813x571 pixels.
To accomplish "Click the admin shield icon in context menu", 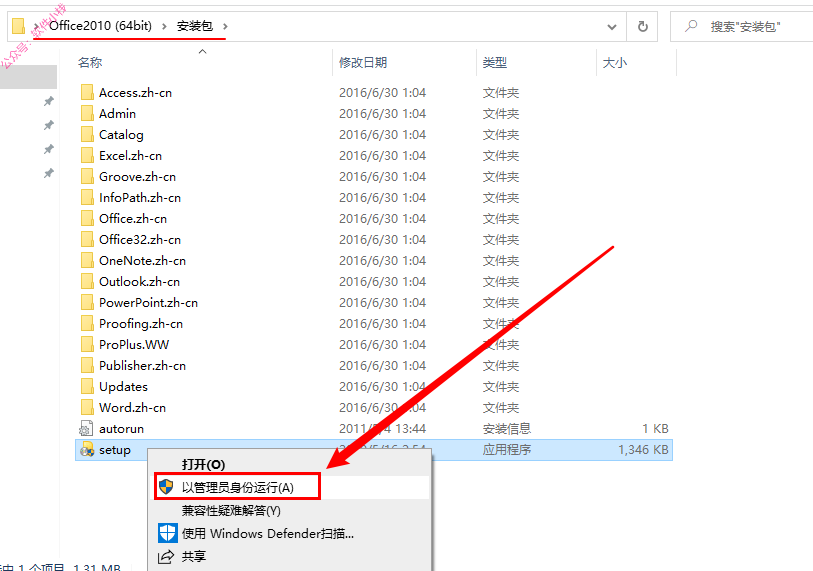I will pos(166,487).
